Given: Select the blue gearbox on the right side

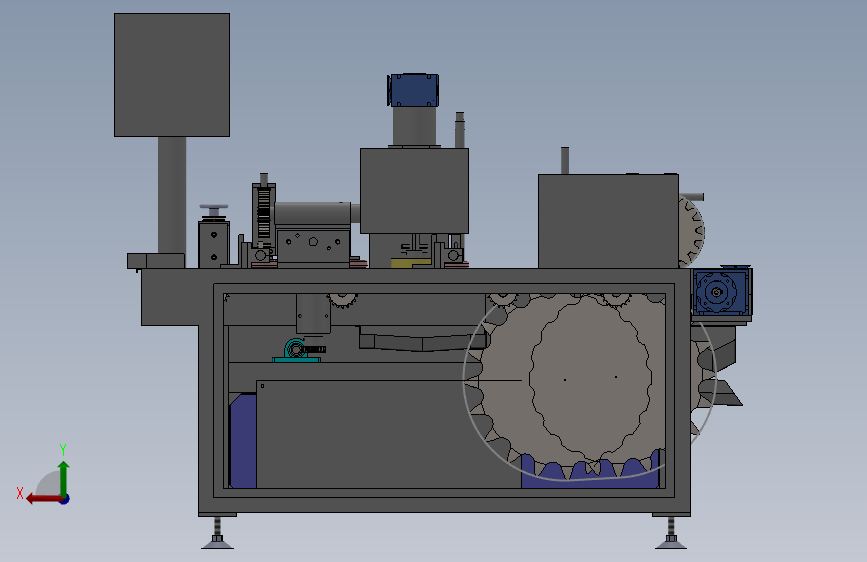Looking at the screenshot, I should pos(721,292).
